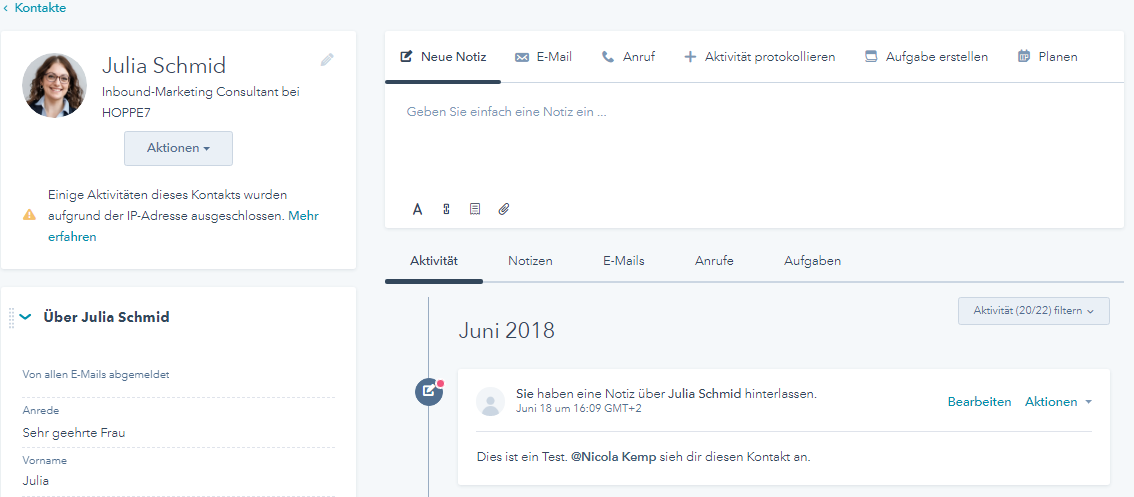Viewport: 1134px width, 497px height.
Task: Click the pencil edit icon beside Julia Schmid
Action: pyautogui.click(x=327, y=60)
